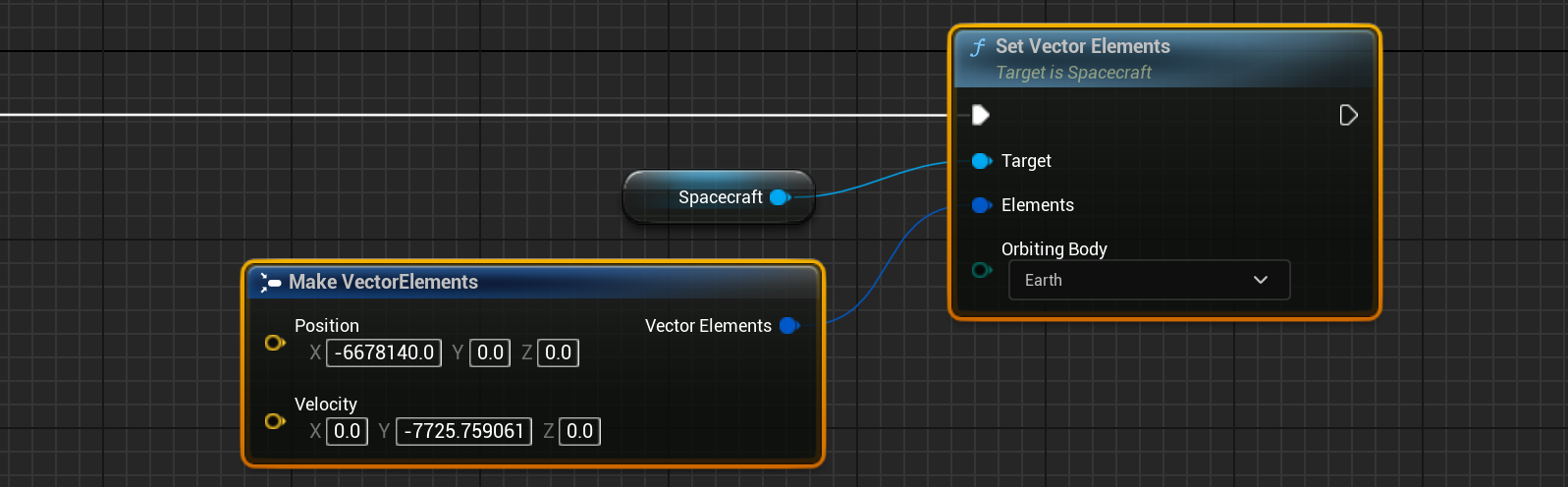This screenshot has height=487, width=1568.
Task: Click the function icon on Set Vector Elements
Action: coord(978,47)
